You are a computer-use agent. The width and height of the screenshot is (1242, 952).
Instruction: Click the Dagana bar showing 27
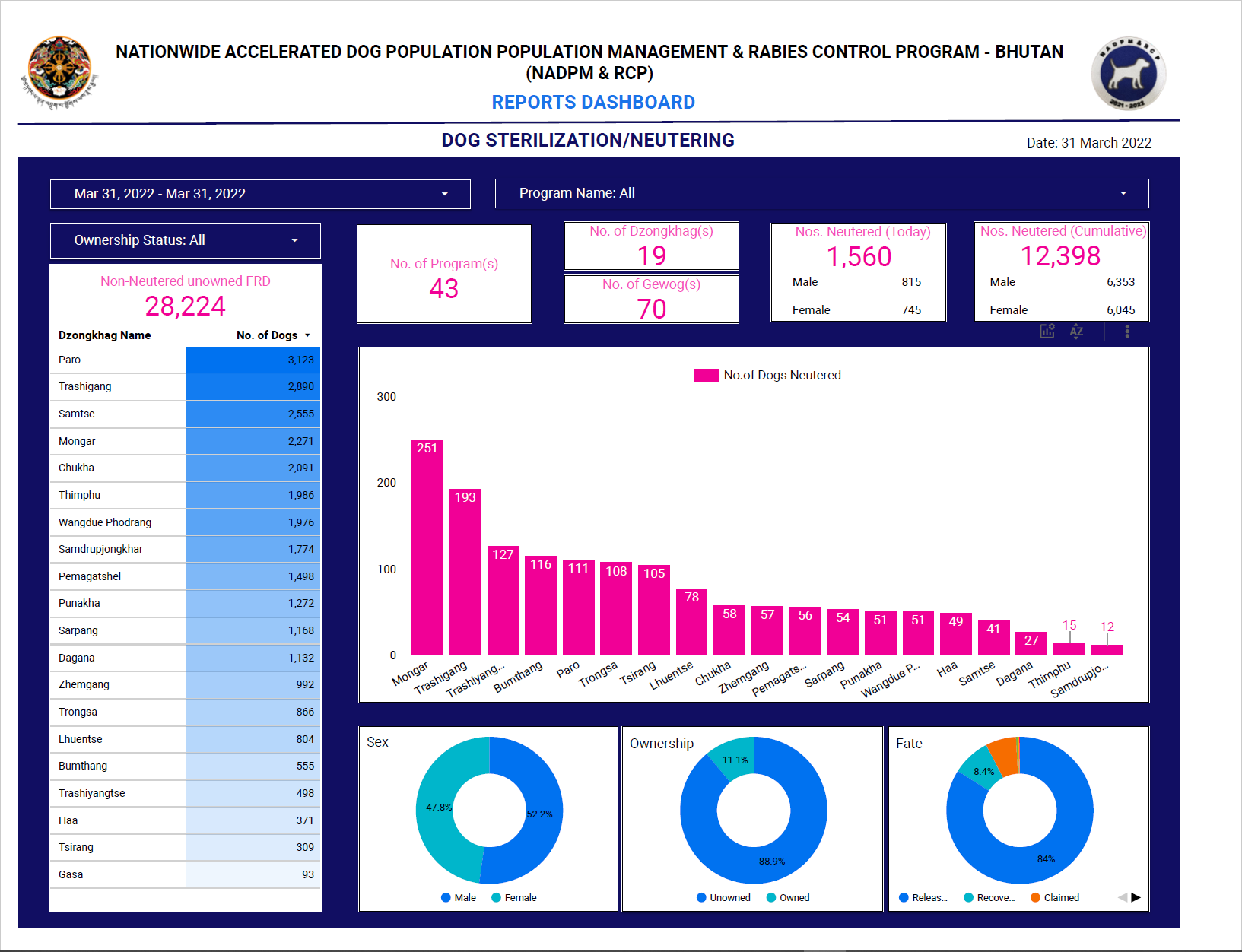coord(1031,643)
